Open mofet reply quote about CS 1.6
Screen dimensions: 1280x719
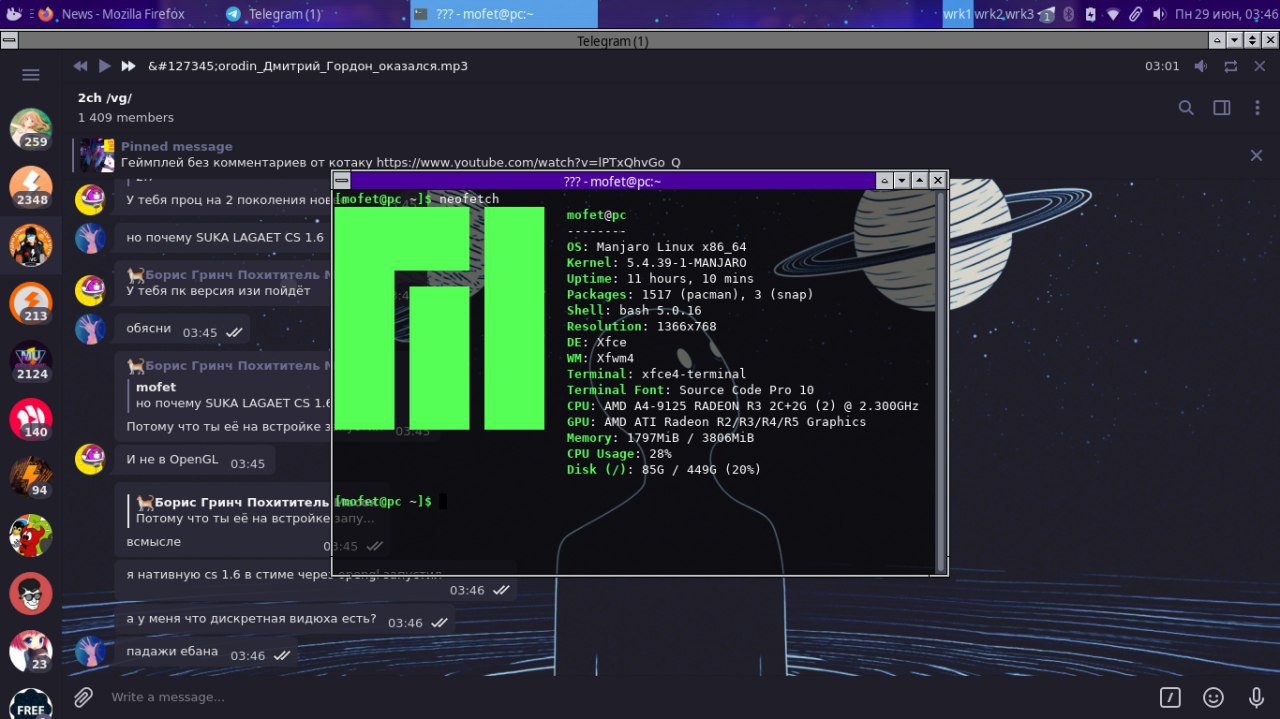click(230, 395)
